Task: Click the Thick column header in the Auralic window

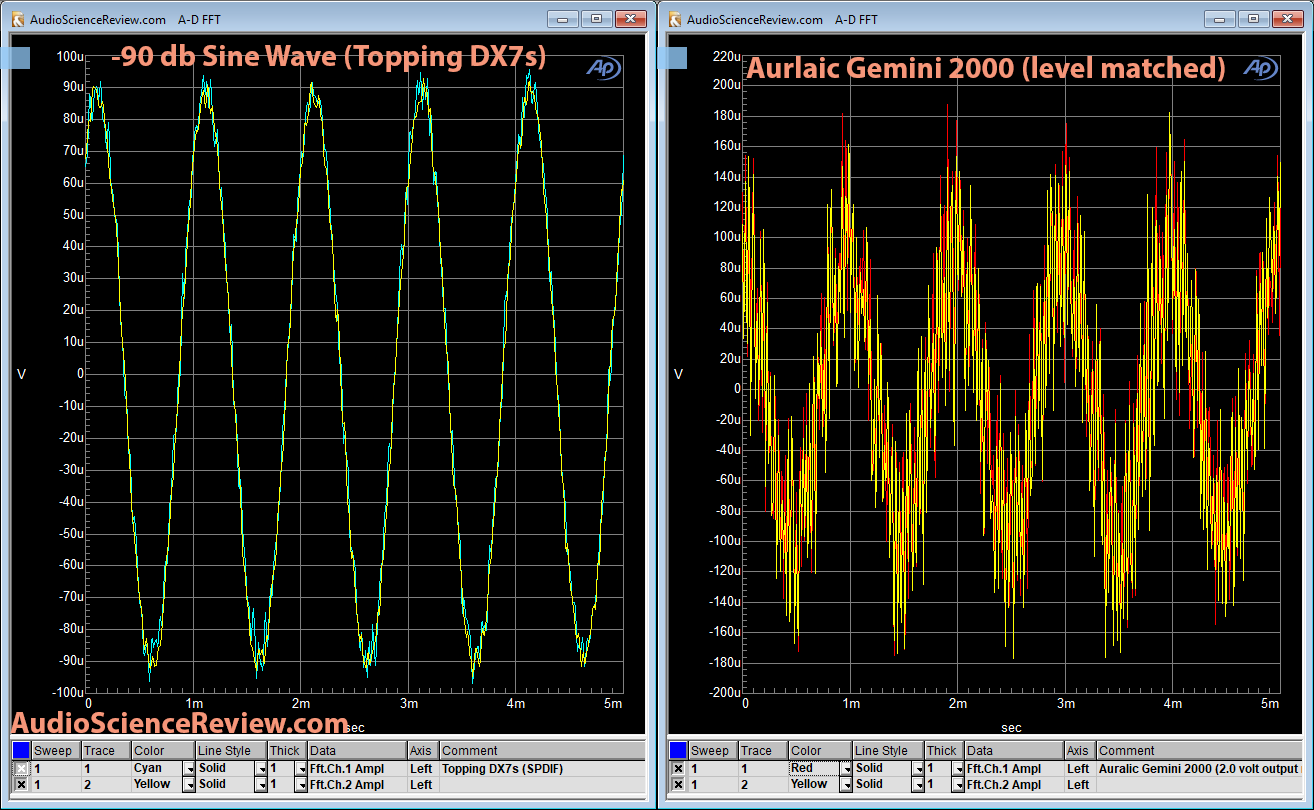Action: 944,750
